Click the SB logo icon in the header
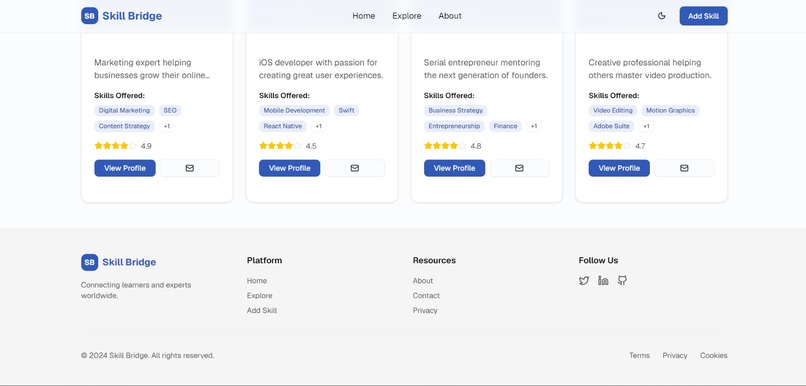806x386 pixels. tap(89, 16)
